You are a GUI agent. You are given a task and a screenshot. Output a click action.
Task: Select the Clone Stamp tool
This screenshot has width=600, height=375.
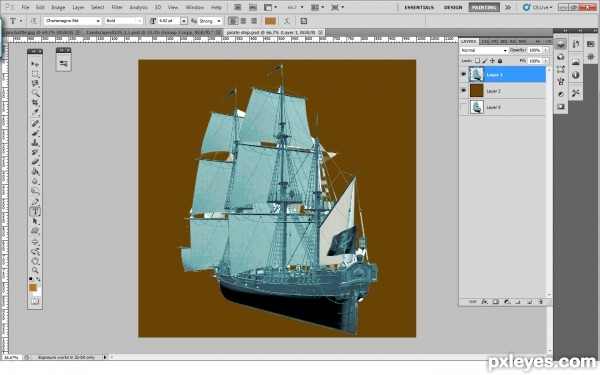(x=35, y=142)
